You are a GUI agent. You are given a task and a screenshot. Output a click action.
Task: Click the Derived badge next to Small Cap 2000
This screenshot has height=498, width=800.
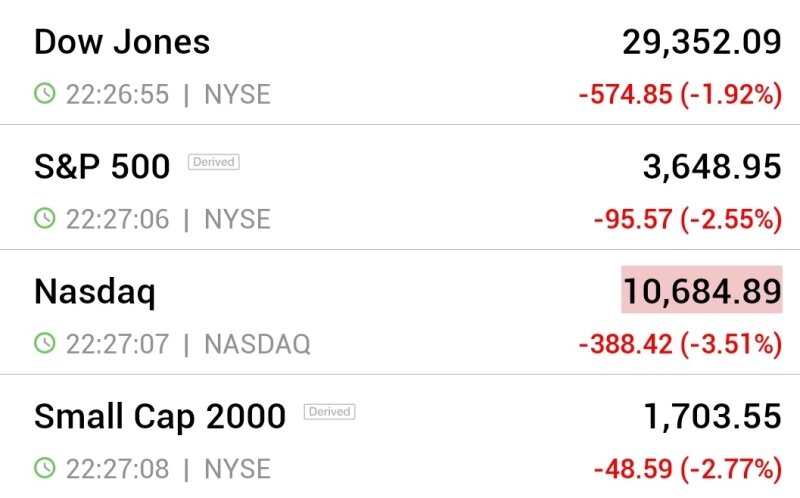[329, 411]
